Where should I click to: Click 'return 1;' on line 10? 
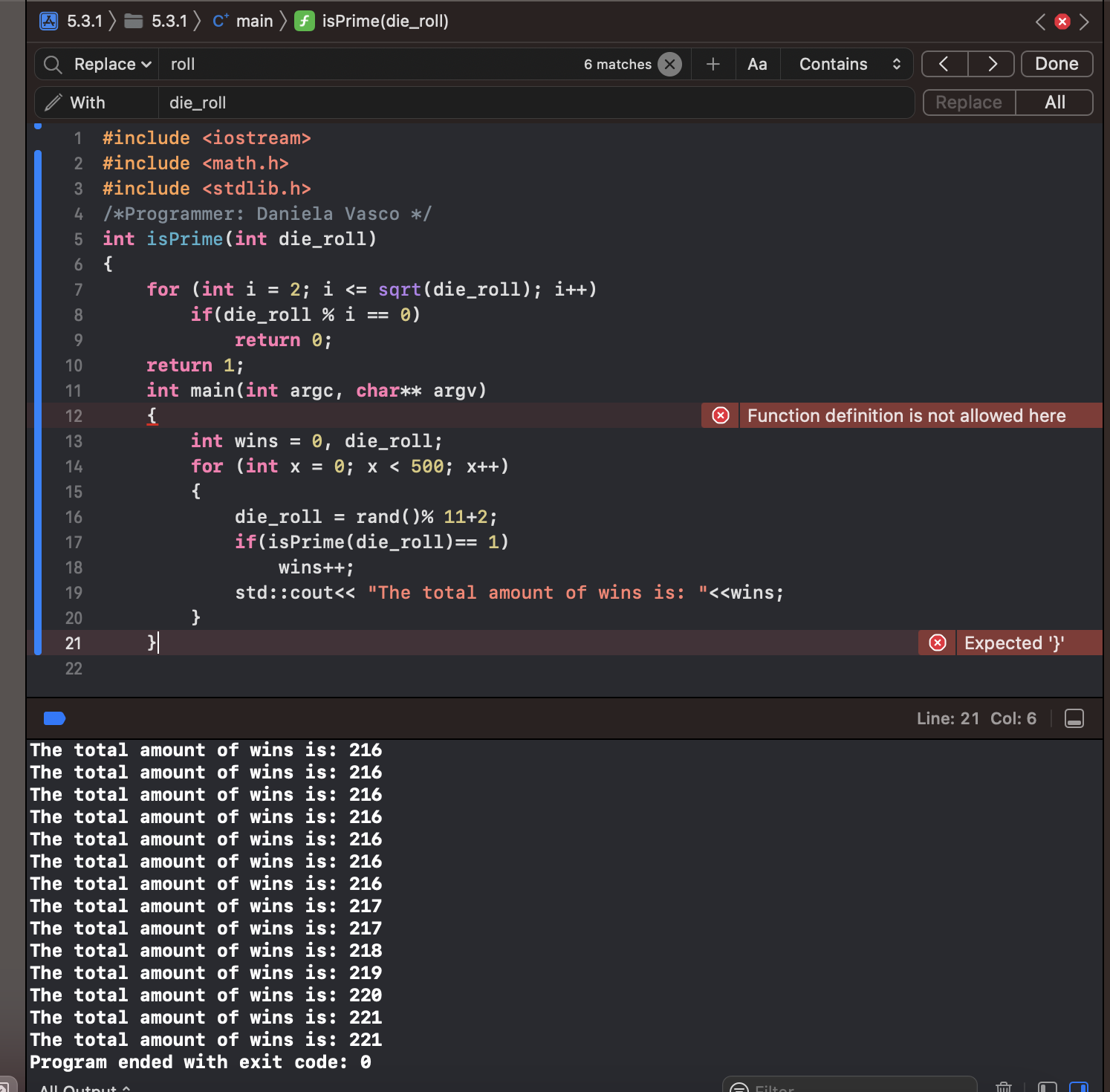[195, 365]
